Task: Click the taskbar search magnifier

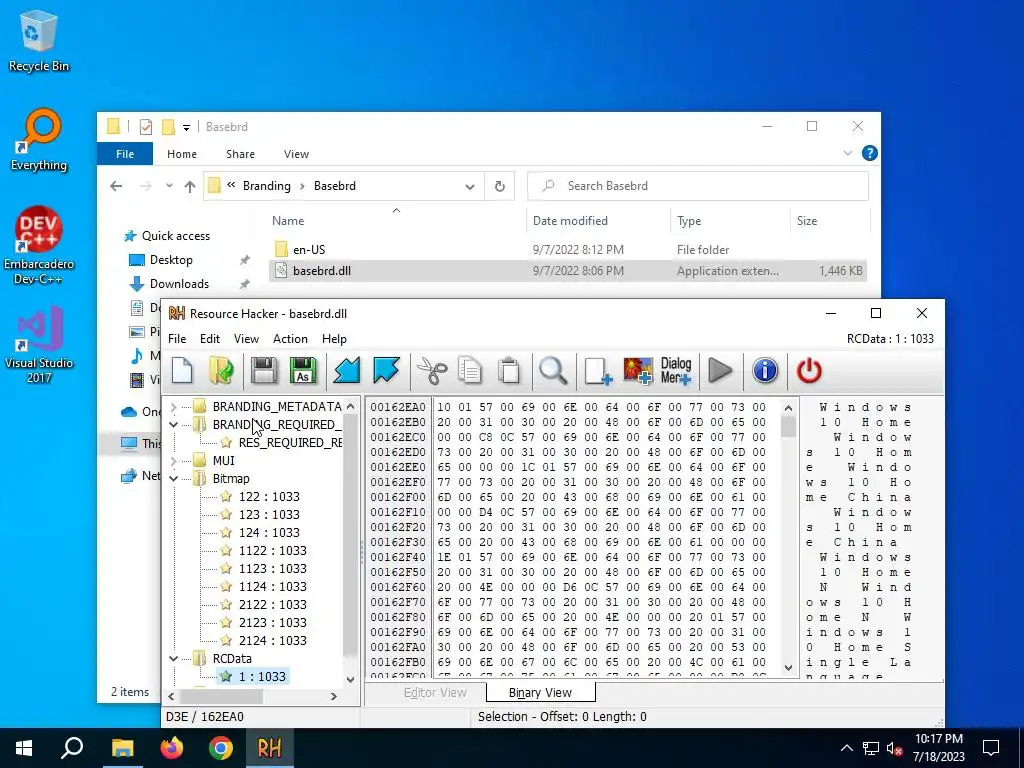Action: 72,748
